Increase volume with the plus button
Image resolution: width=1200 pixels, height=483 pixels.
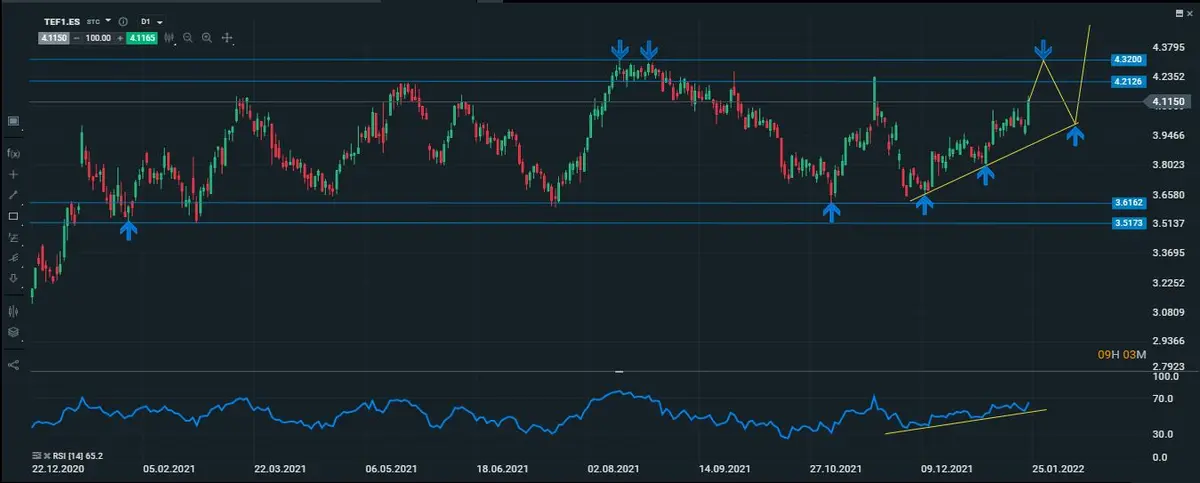click(120, 38)
